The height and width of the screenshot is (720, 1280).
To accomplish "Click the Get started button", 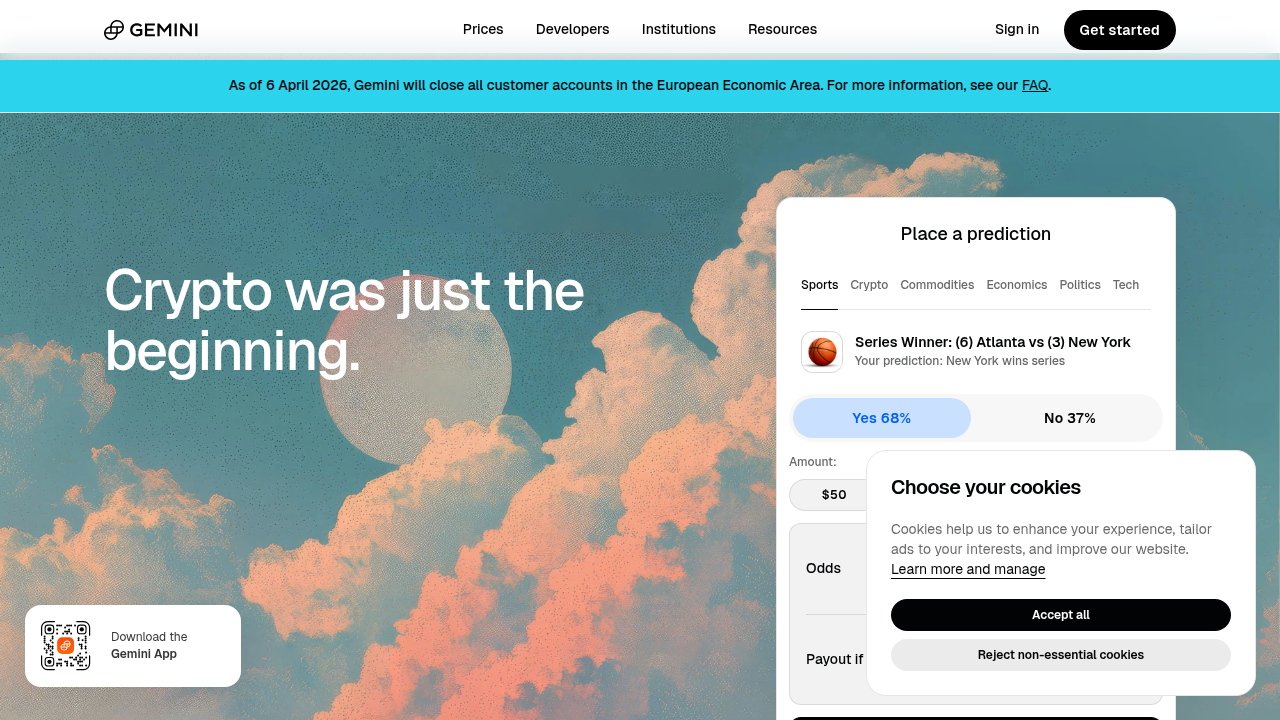I will tap(1120, 30).
